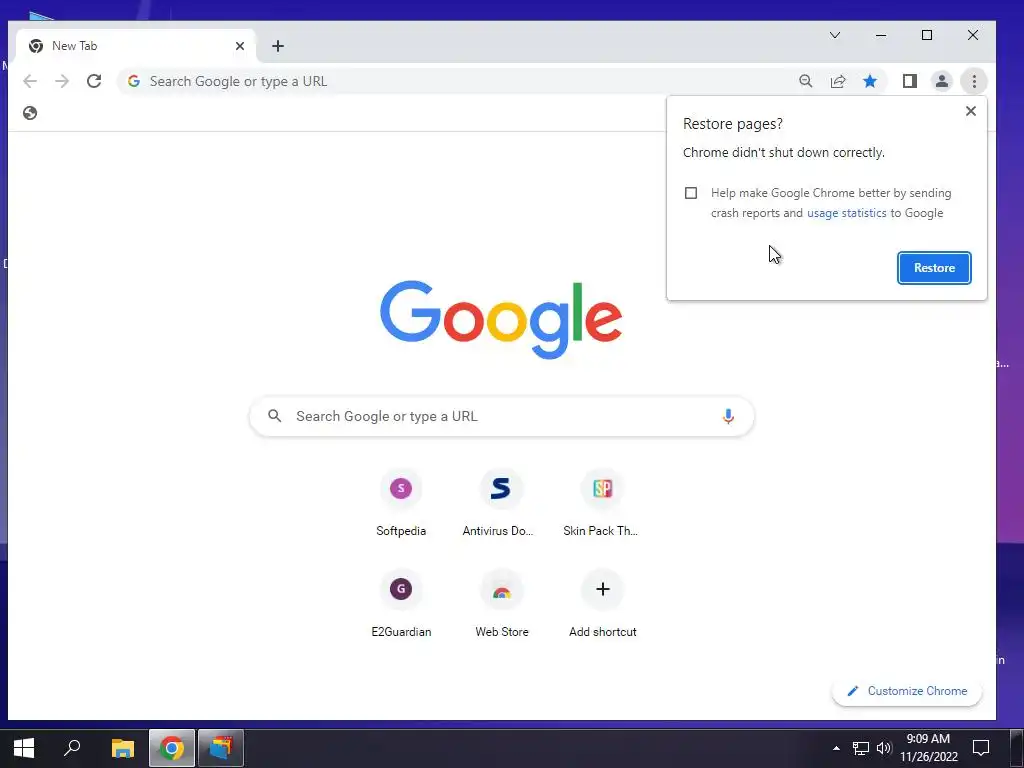Select the New Tab tab
The width and height of the screenshot is (1024, 768).
coord(135,46)
